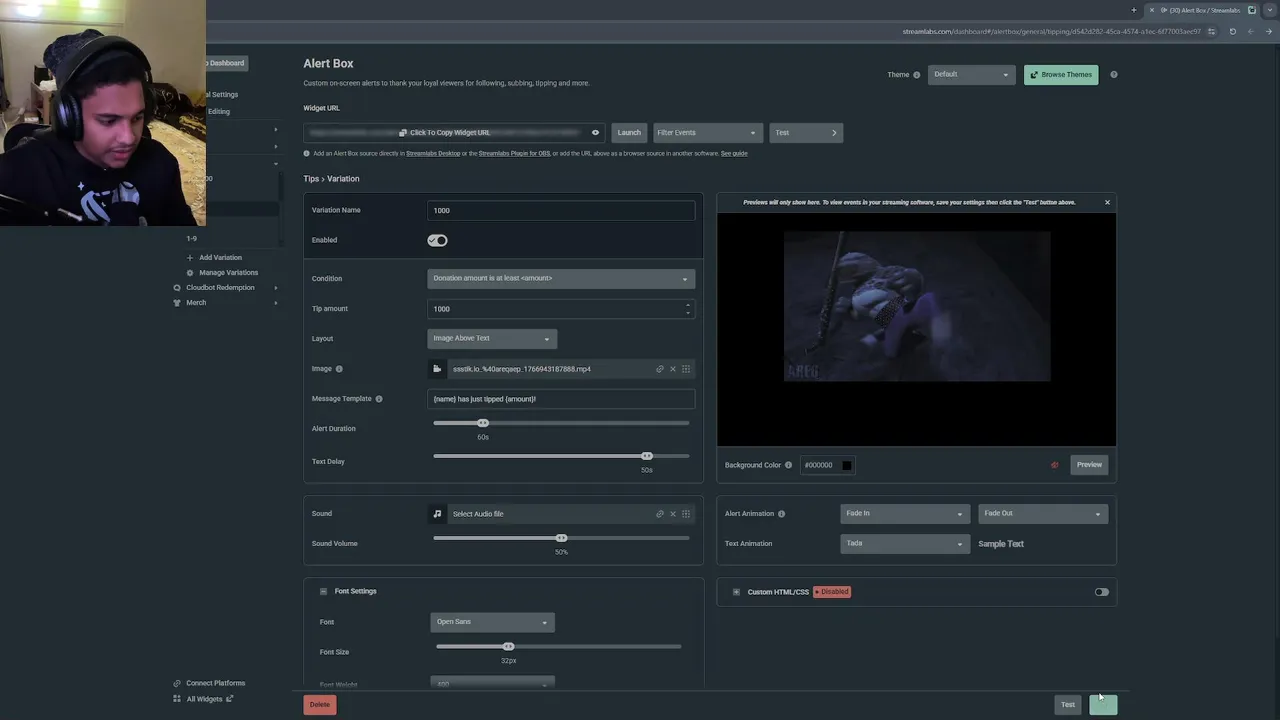The width and height of the screenshot is (1280, 720).
Task: Click the browser forward arrow
Action: click(1269, 31)
